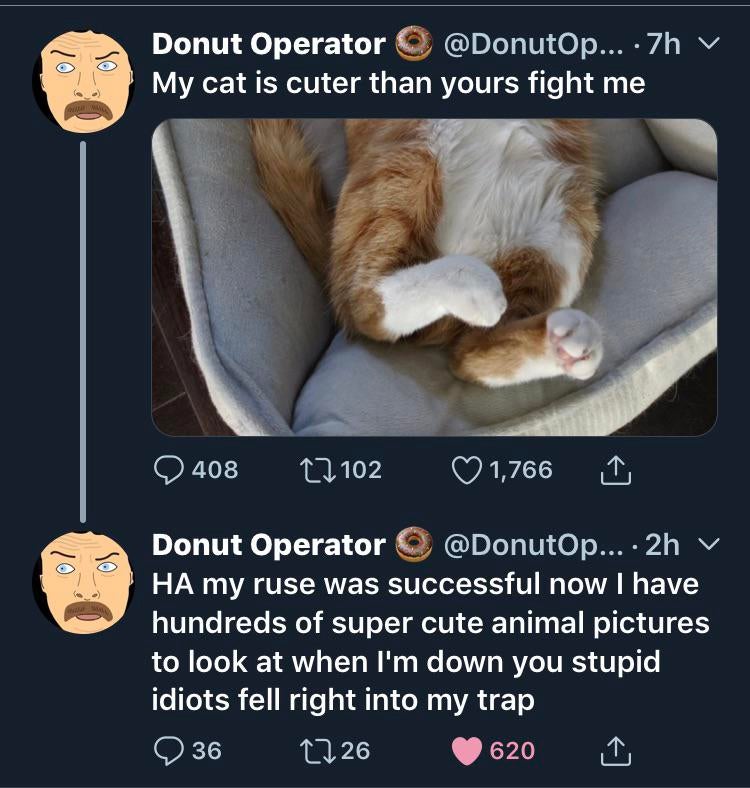The width and height of the screenshot is (750, 788).
Task: Open Donut Operator avatar on first tweet
Action: [82, 81]
